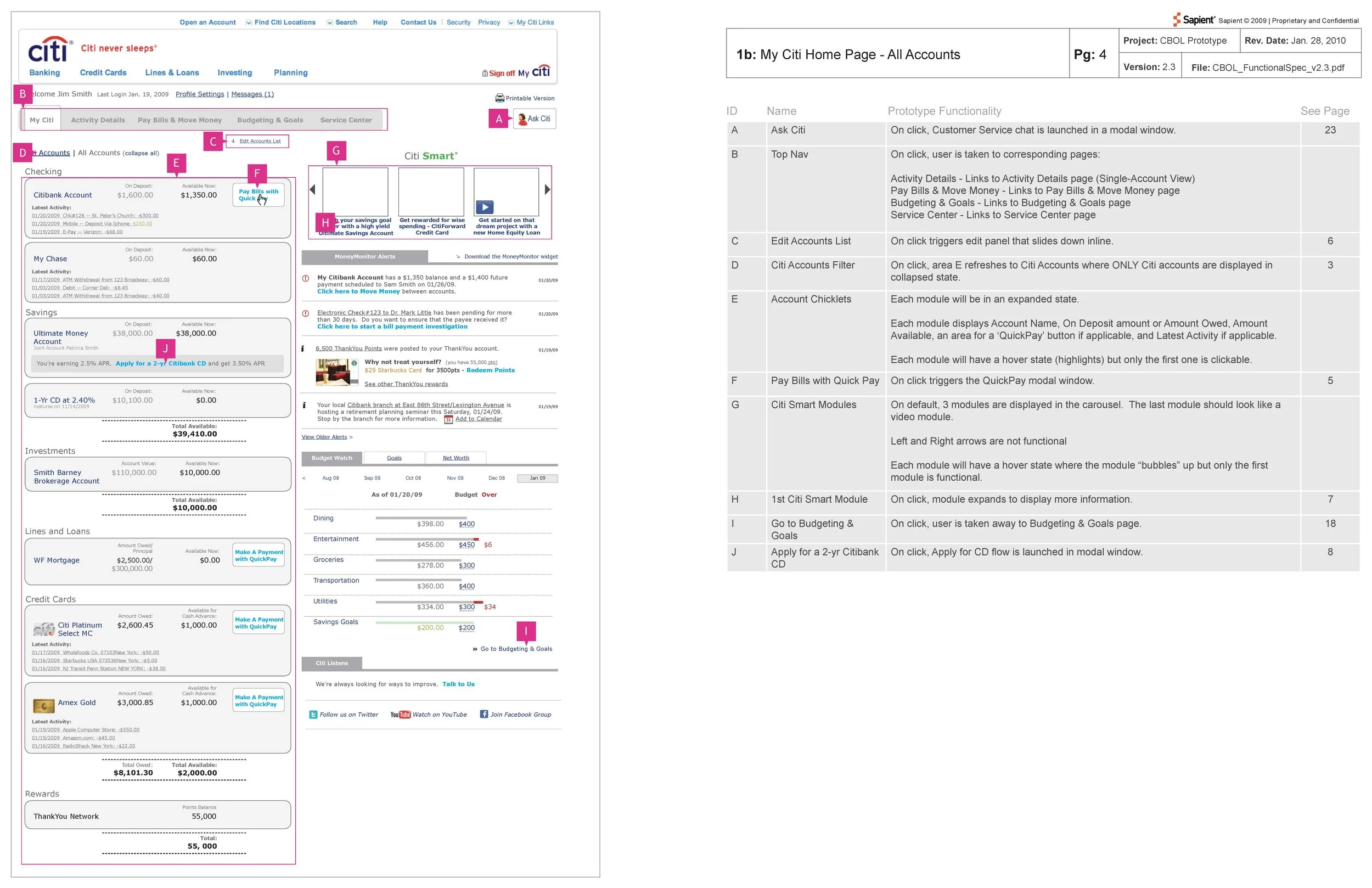
Task: Click the Printable Version printer icon
Action: (499, 98)
